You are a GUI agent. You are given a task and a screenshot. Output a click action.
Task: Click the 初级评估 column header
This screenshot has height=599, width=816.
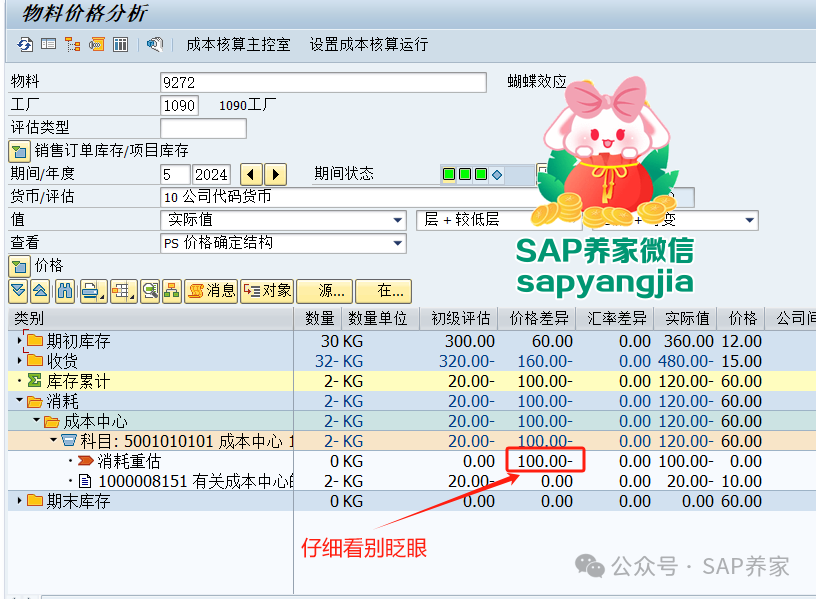click(x=459, y=318)
